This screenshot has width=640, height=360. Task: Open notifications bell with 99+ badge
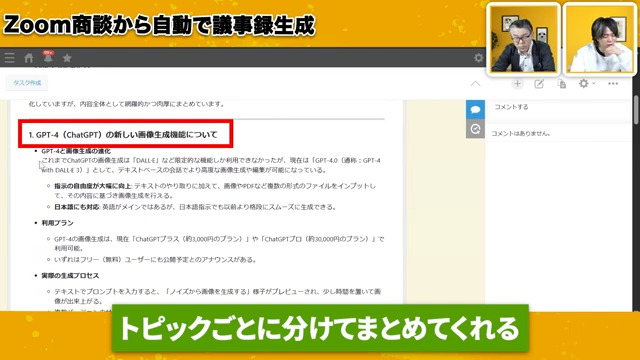click(x=48, y=57)
